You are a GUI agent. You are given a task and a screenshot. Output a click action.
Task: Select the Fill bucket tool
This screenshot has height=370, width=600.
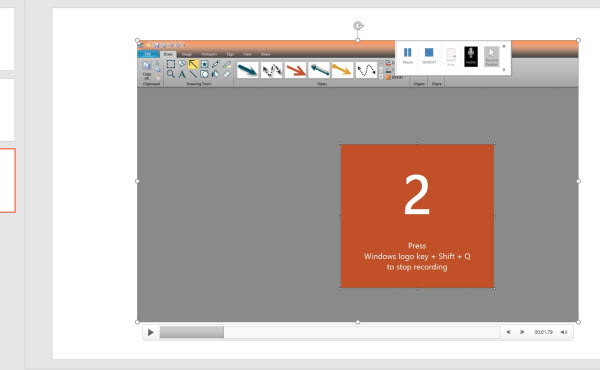(216, 74)
